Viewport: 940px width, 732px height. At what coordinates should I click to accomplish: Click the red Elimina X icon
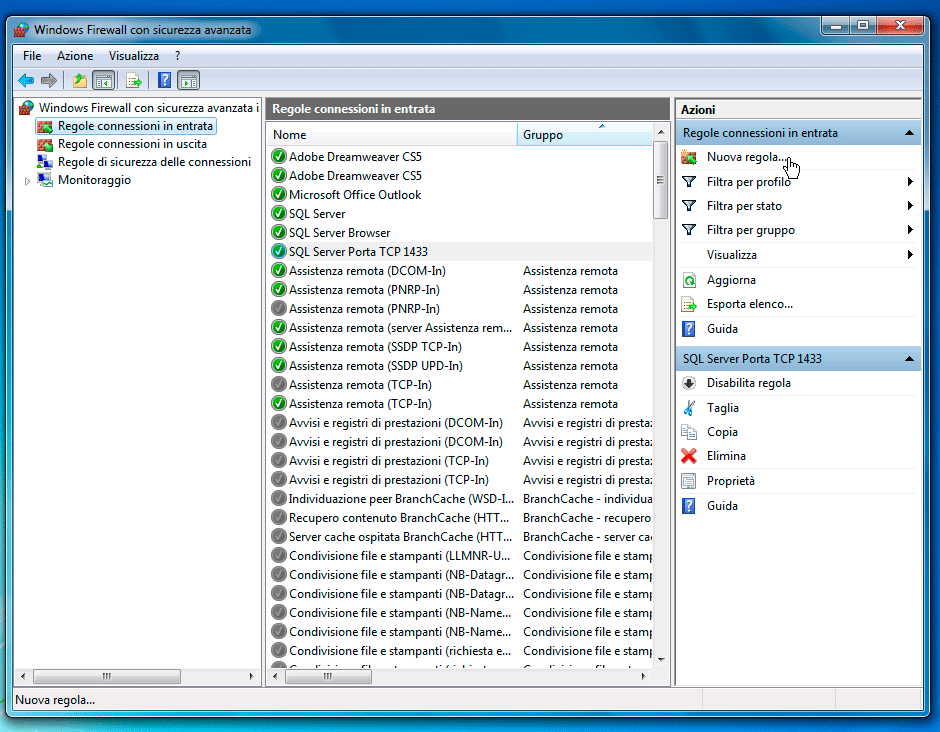pyautogui.click(x=689, y=456)
